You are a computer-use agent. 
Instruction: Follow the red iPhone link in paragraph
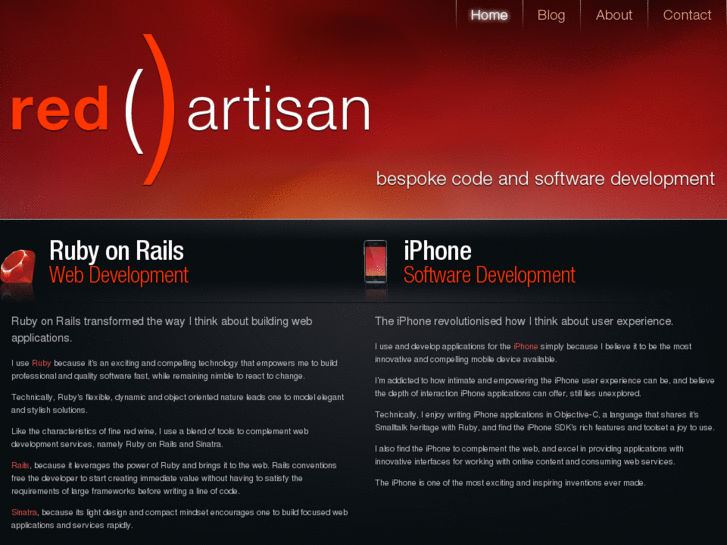click(x=526, y=346)
